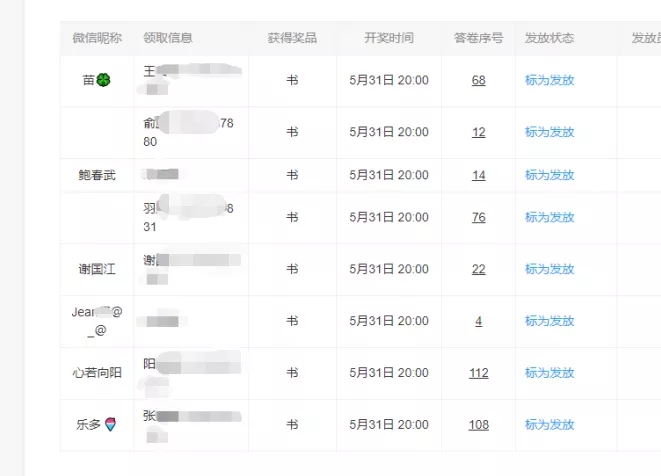Mark 鲍春武's prize as issued via 标为发放
This screenshot has height=476, width=661.
coord(549,175)
